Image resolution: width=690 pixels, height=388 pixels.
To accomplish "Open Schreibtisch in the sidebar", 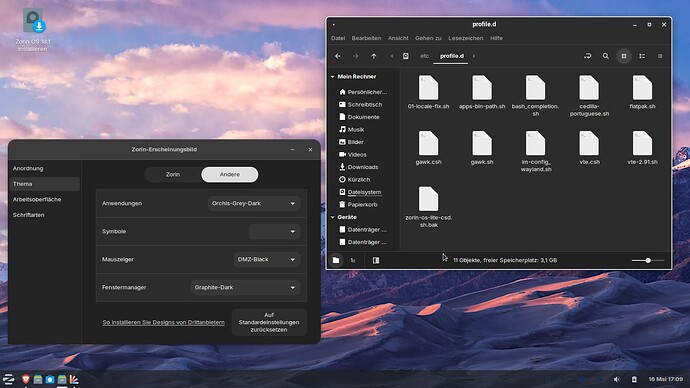I will (x=361, y=104).
